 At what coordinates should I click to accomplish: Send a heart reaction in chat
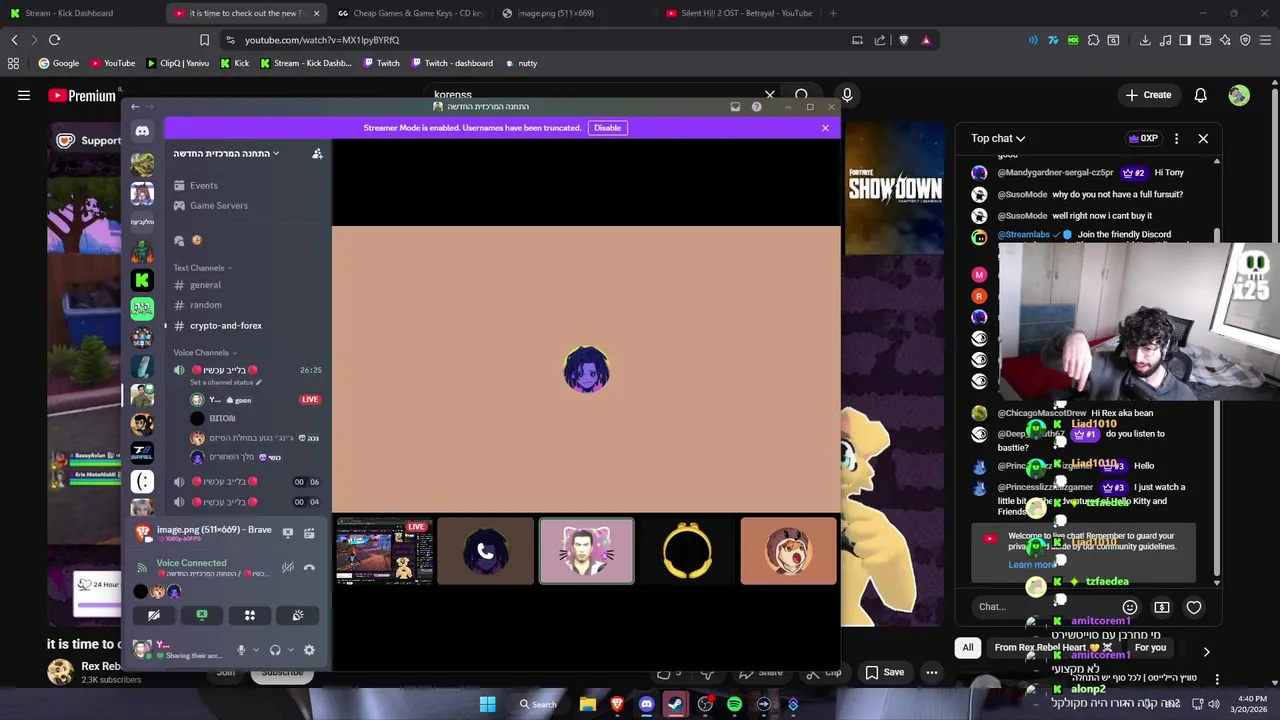click(1194, 607)
